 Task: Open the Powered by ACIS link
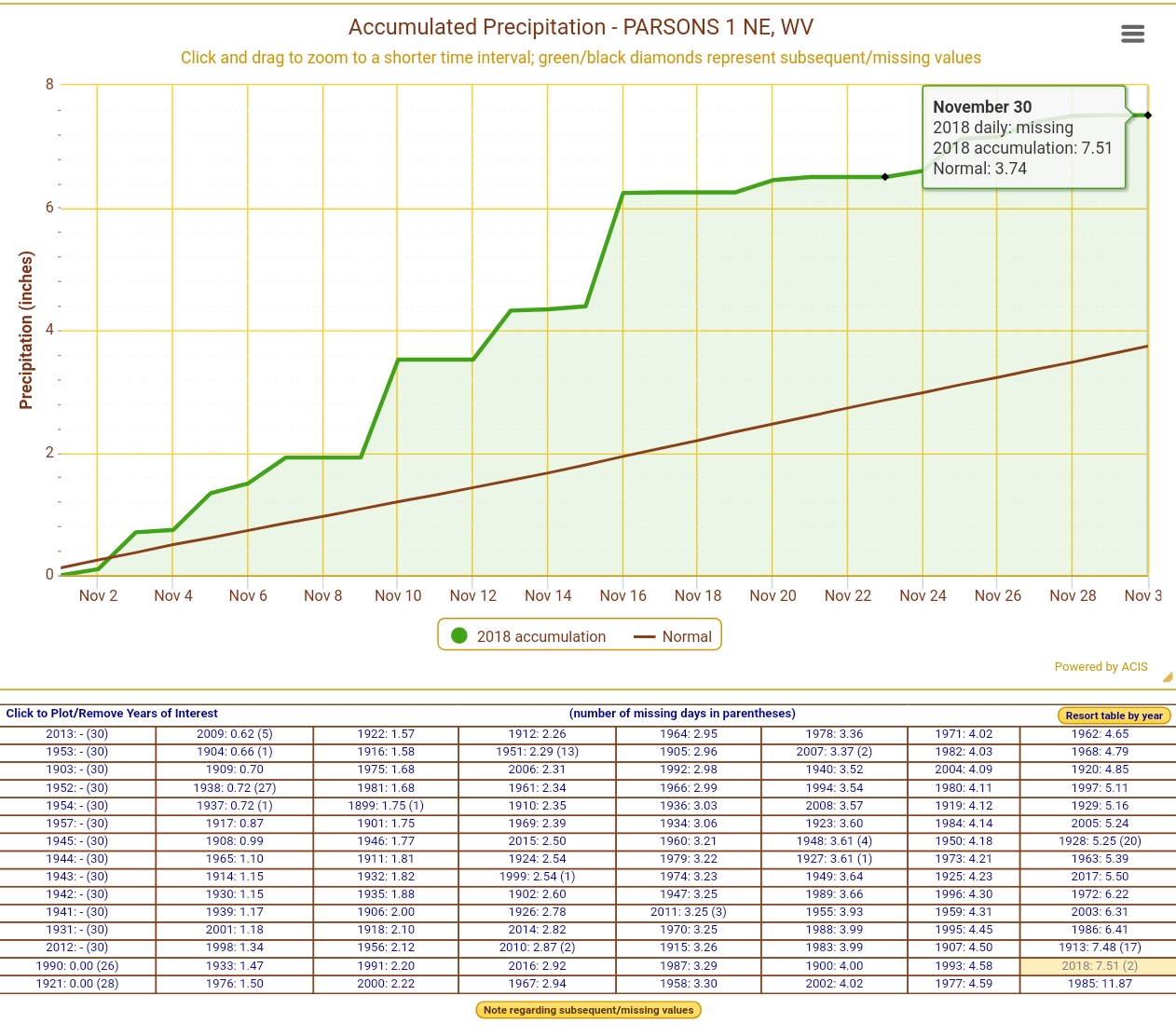[x=1101, y=667]
